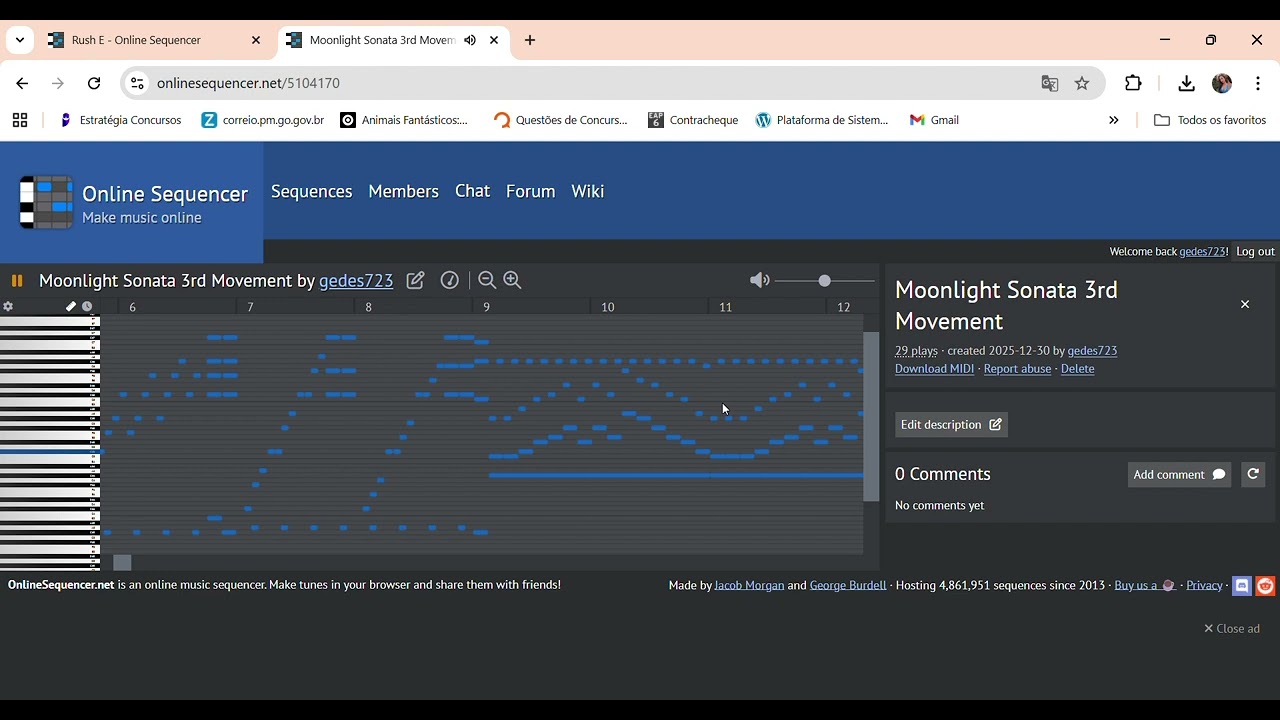Expand the tab search dropdown
1280x720 pixels.
(20, 41)
